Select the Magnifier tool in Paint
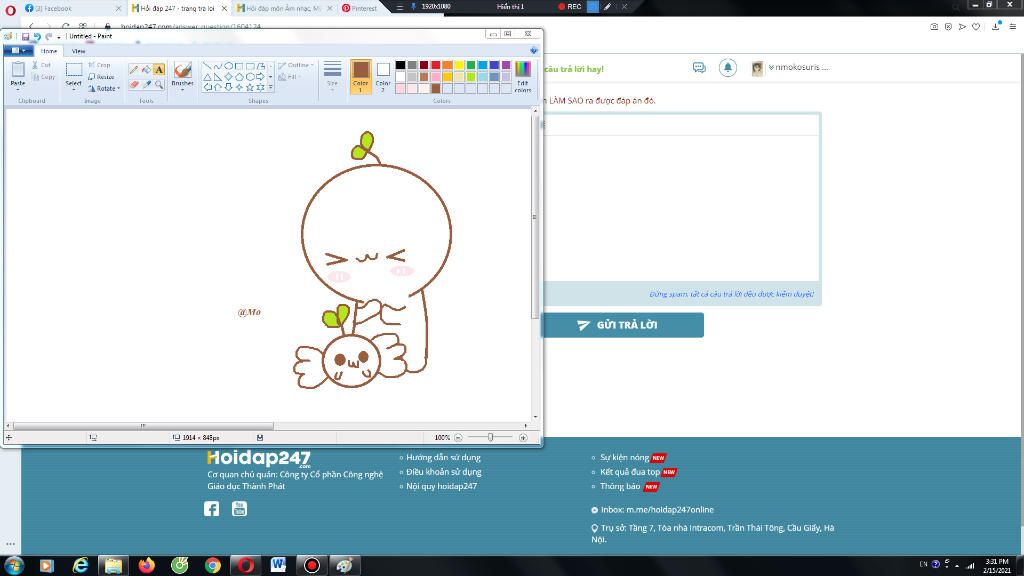The height and width of the screenshot is (576, 1024). pos(159,84)
